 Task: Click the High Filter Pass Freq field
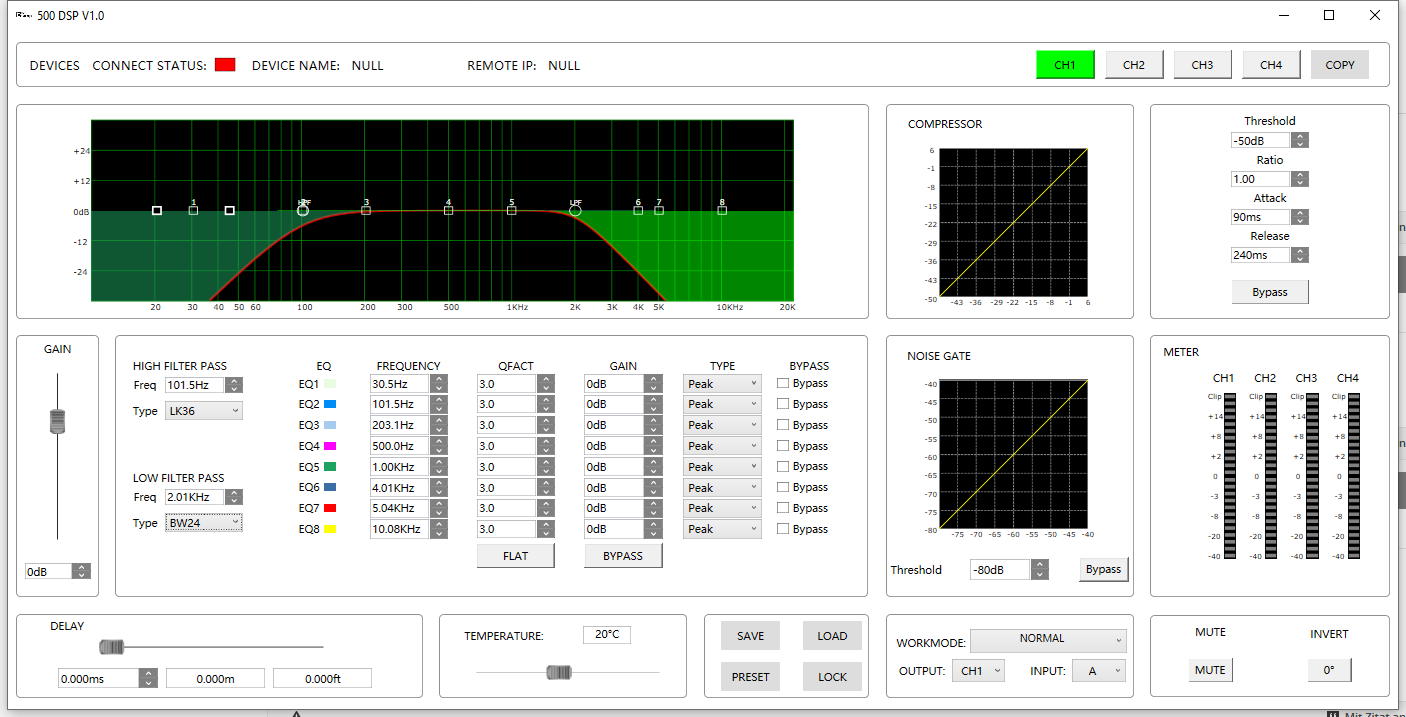click(x=194, y=385)
